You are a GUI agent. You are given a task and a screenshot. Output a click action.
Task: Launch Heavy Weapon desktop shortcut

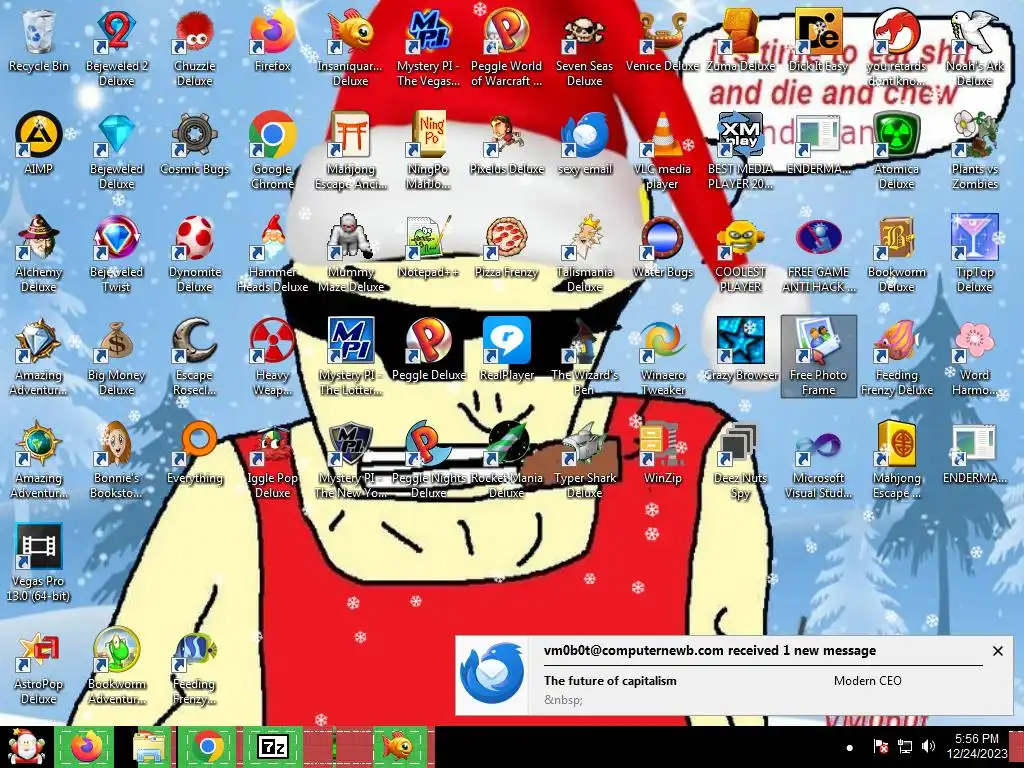(272, 357)
